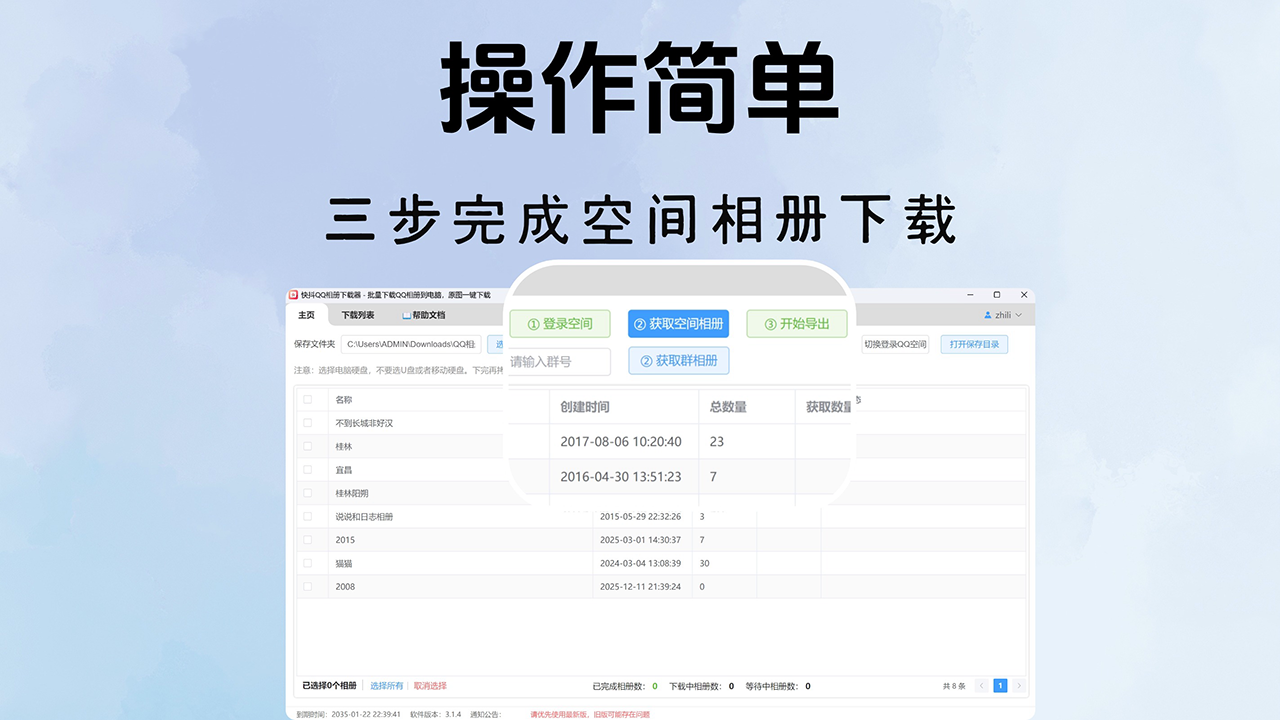The image size is (1280, 720).
Task: Check the 桂林 album checkbox
Action: (x=308, y=446)
